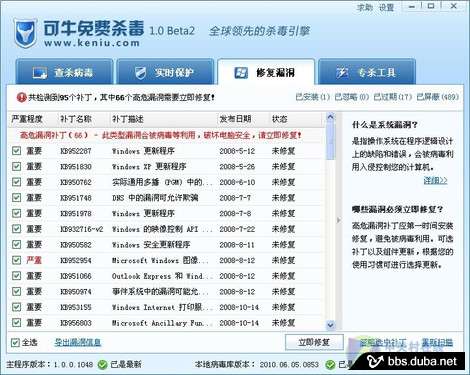Click the 立即修复 button
The width and height of the screenshot is (470, 375).
point(314,342)
